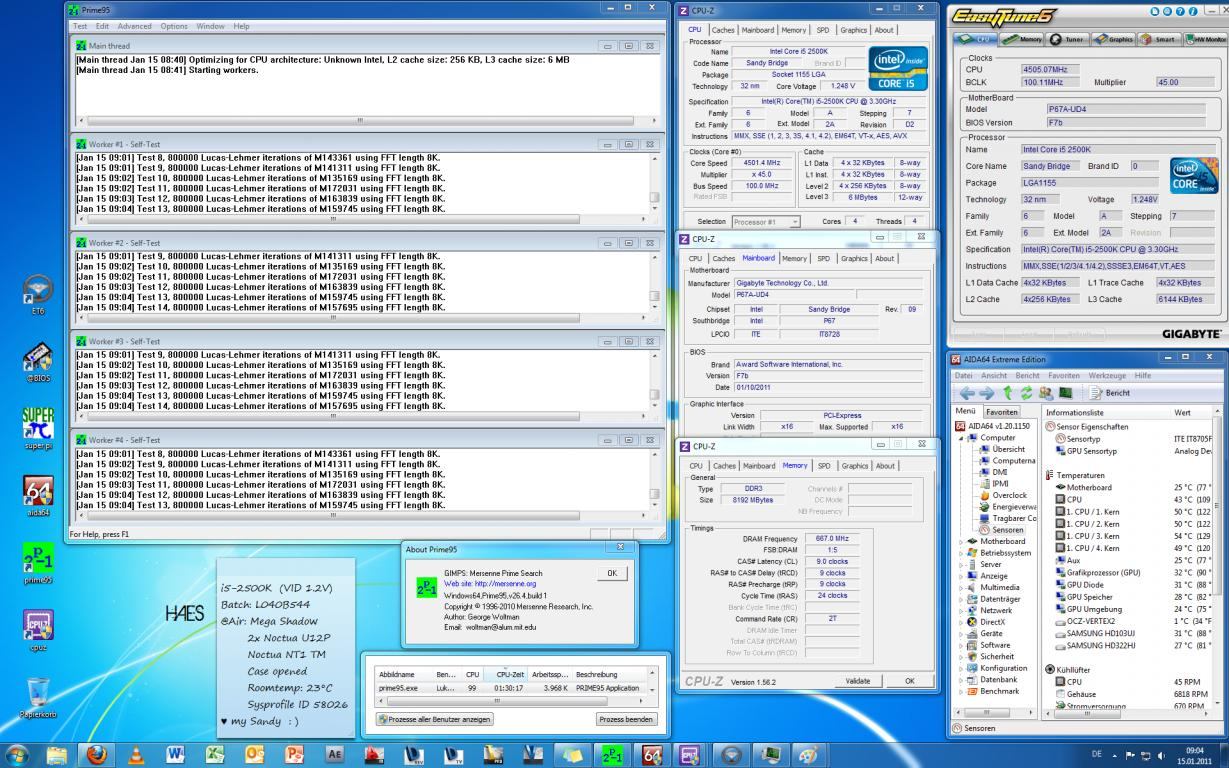Expand Software node in AIDA64 tree

coord(959,645)
